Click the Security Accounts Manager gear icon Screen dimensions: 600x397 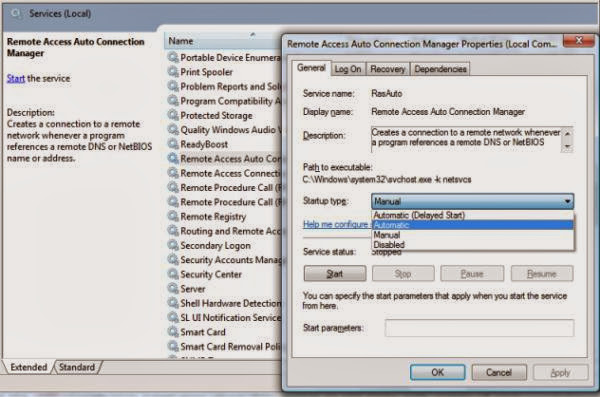tap(173, 260)
